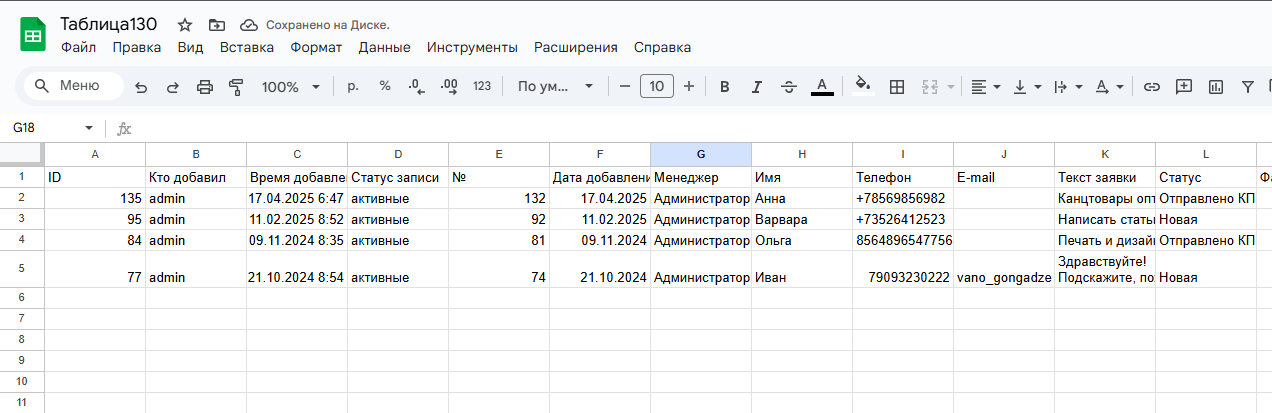Click the Print icon in toolbar
The height and width of the screenshot is (413, 1272).
205,87
